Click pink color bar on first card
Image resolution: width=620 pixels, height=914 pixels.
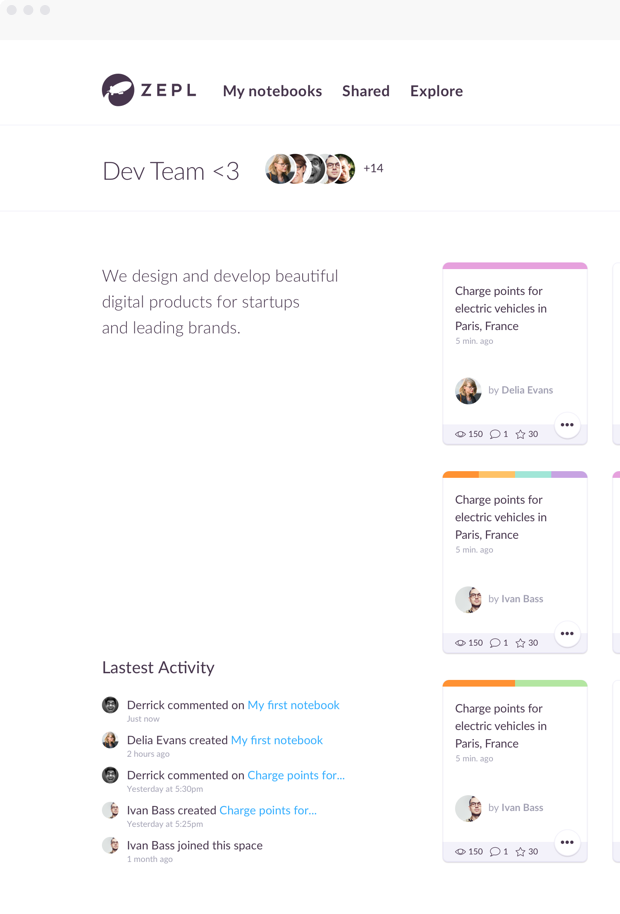[x=514, y=266]
